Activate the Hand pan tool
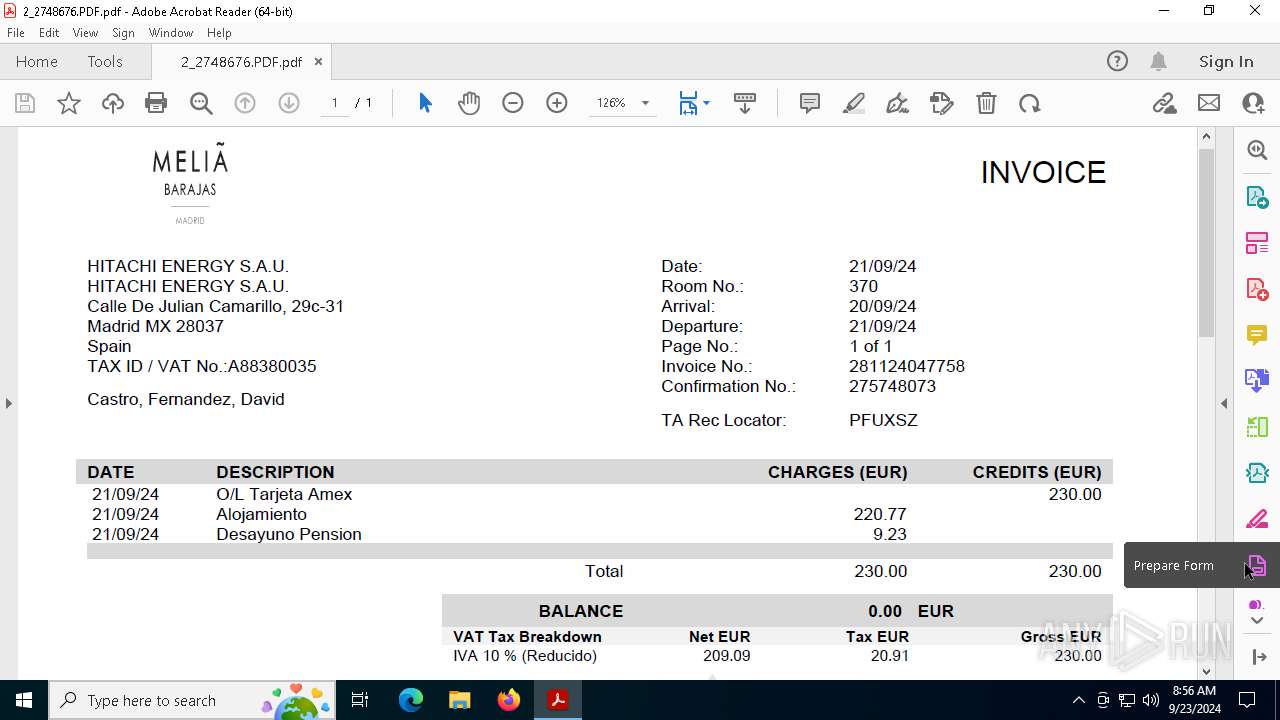This screenshot has width=1280, height=720. point(469,103)
